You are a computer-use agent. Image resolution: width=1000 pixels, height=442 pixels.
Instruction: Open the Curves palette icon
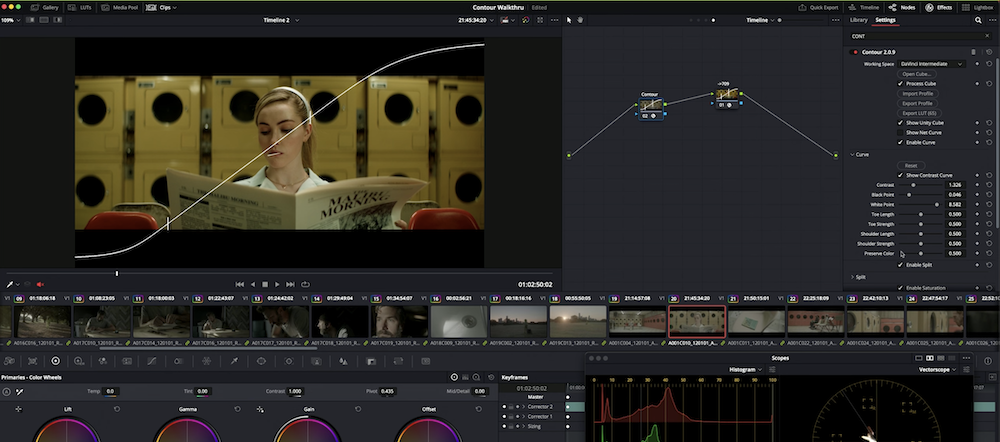(151, 361)
